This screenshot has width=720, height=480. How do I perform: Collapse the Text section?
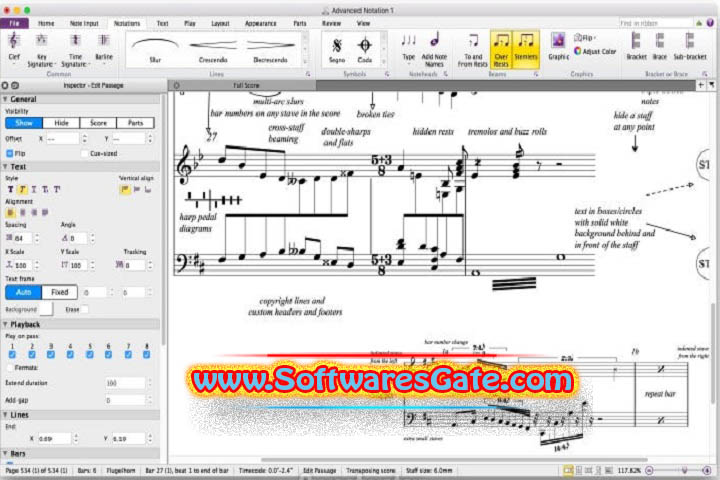coord(5,167)
